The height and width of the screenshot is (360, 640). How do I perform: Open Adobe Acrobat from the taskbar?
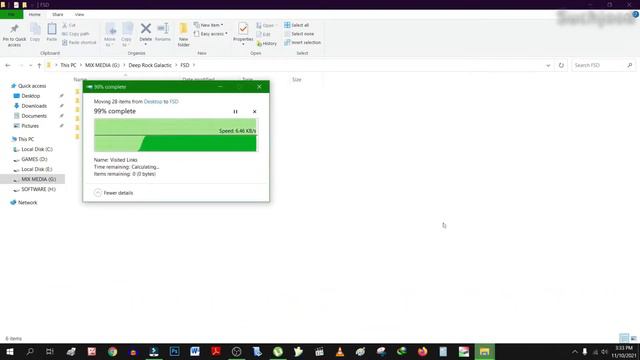pyautogui.click(x=216, y=351)
